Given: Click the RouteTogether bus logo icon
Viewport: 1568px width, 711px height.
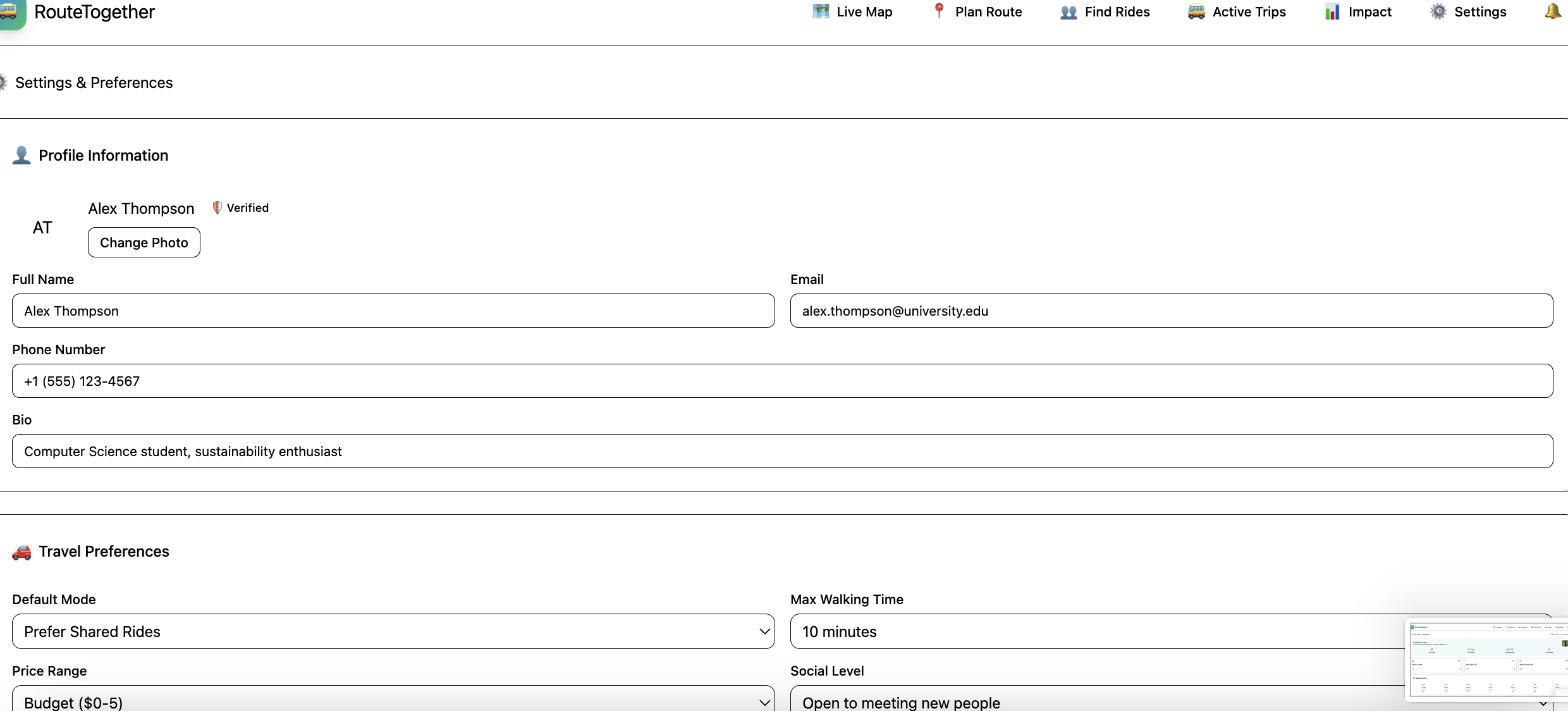Looking at the screenshot, I should click(x=10, y=12).
